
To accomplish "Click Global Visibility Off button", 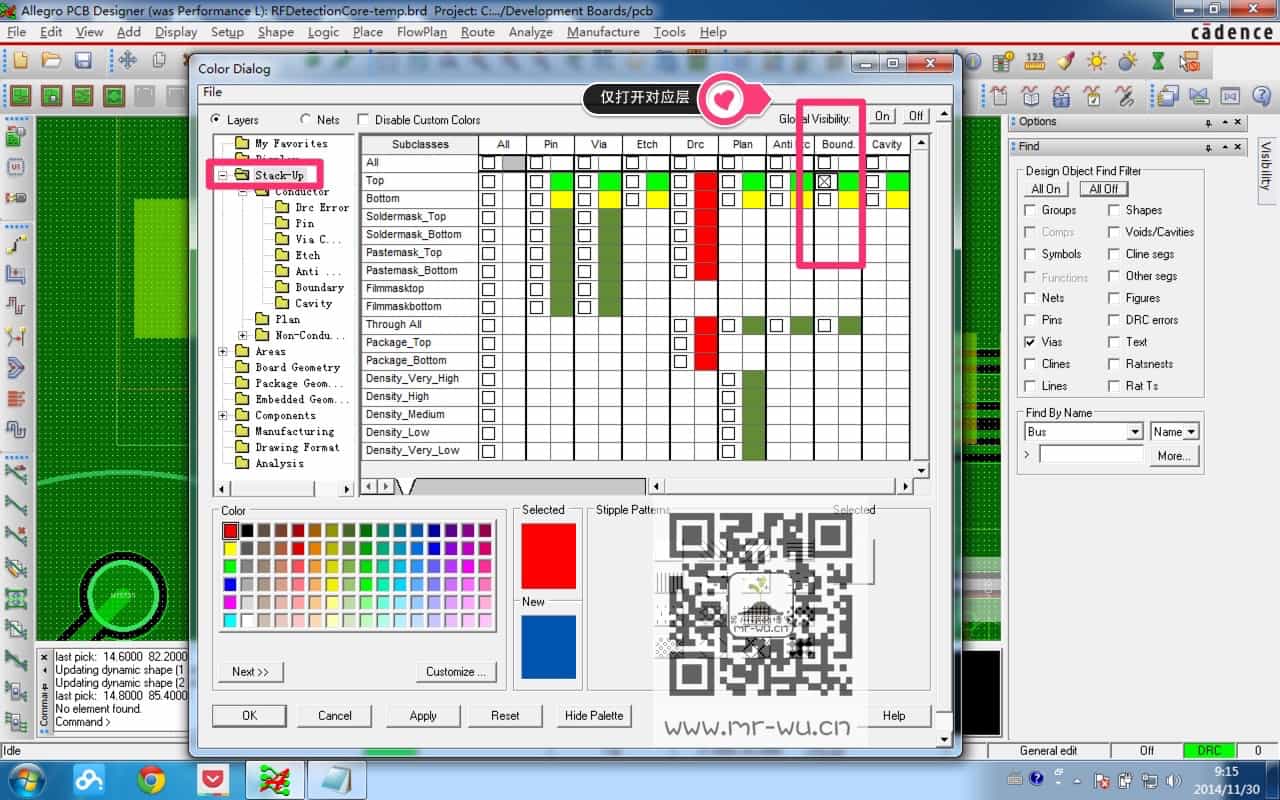I will tap(915, 116).
